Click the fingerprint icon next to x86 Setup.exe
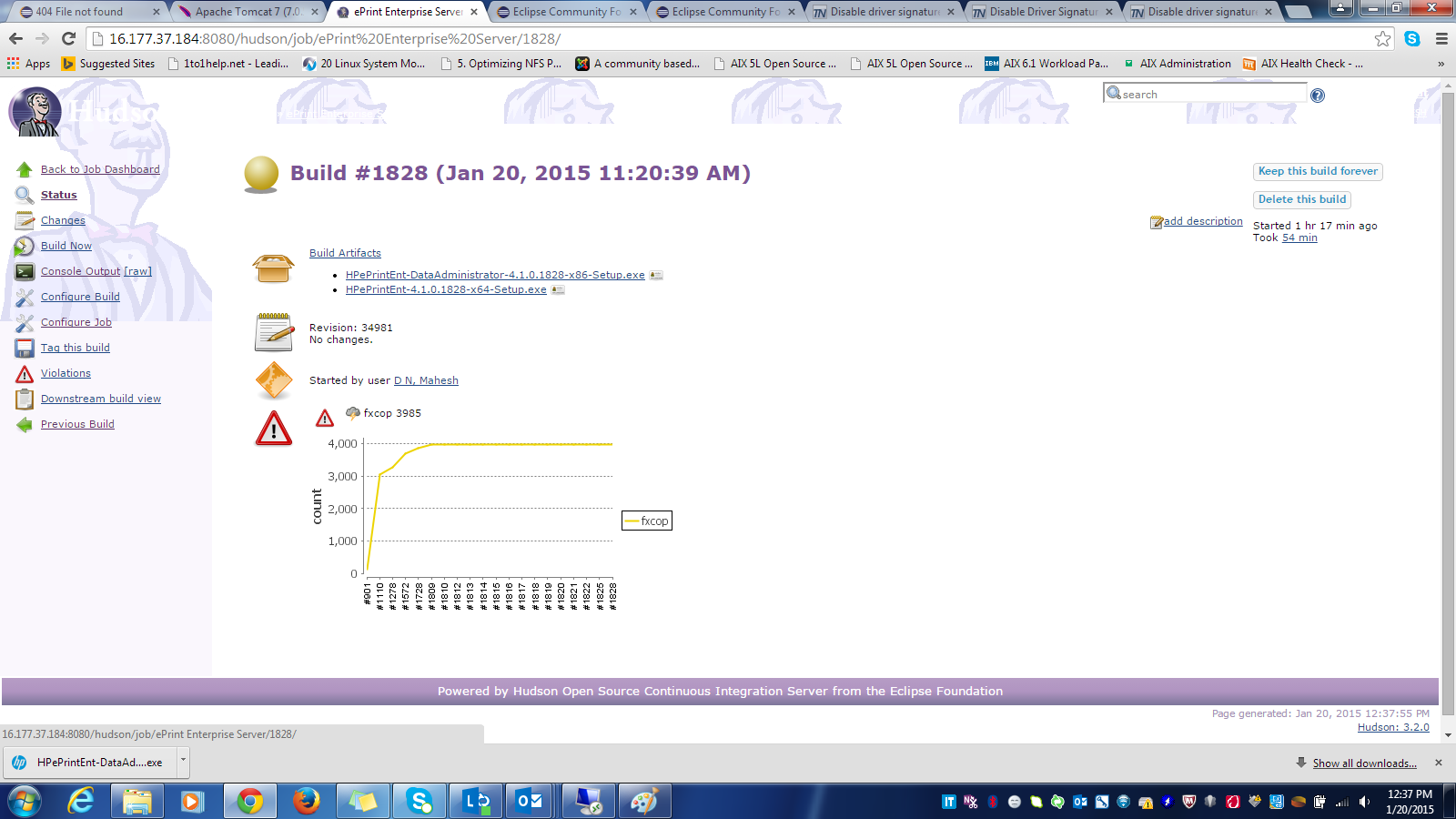 pos(656,275)
